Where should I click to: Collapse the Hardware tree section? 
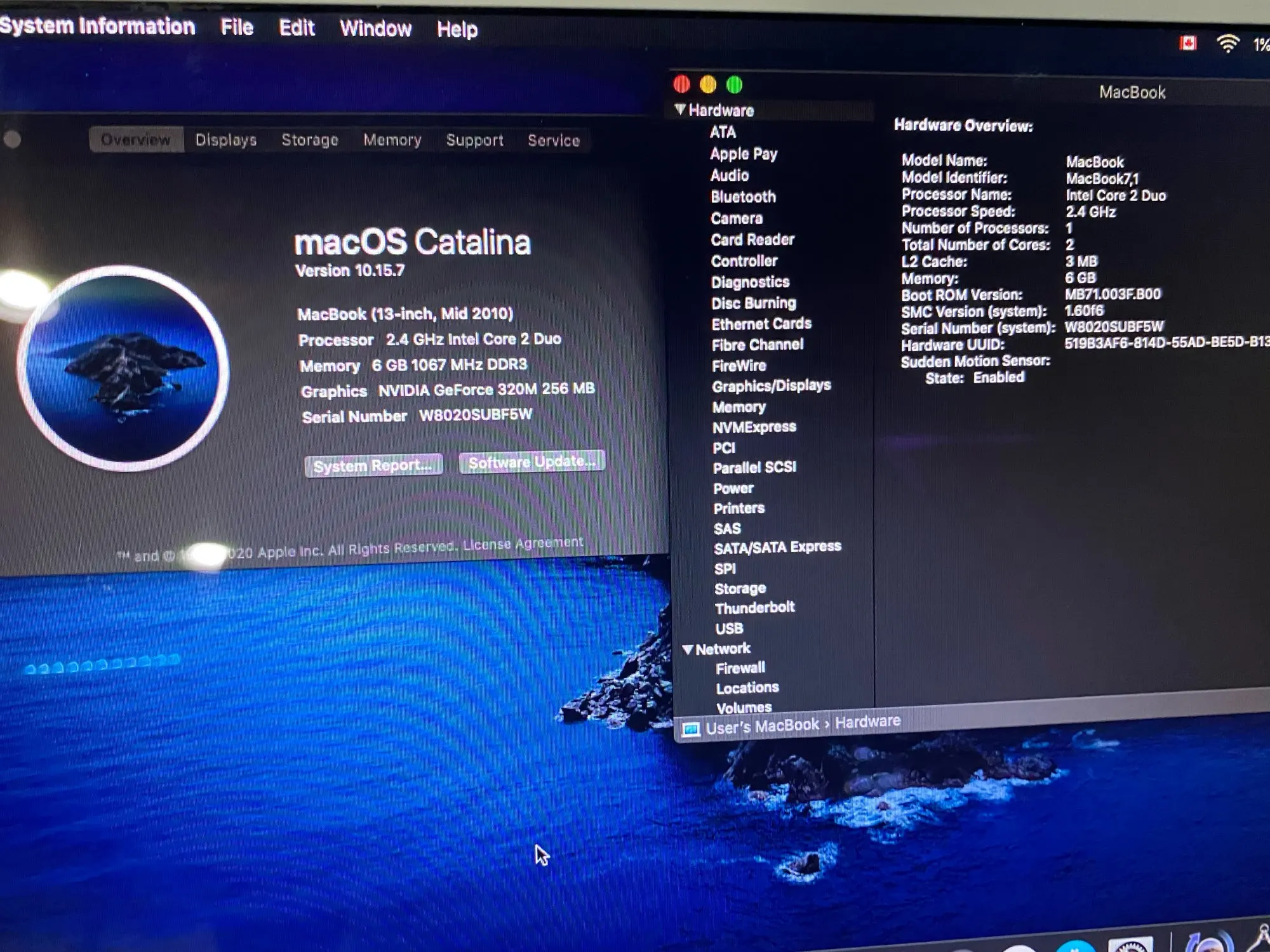coord(680,110)
